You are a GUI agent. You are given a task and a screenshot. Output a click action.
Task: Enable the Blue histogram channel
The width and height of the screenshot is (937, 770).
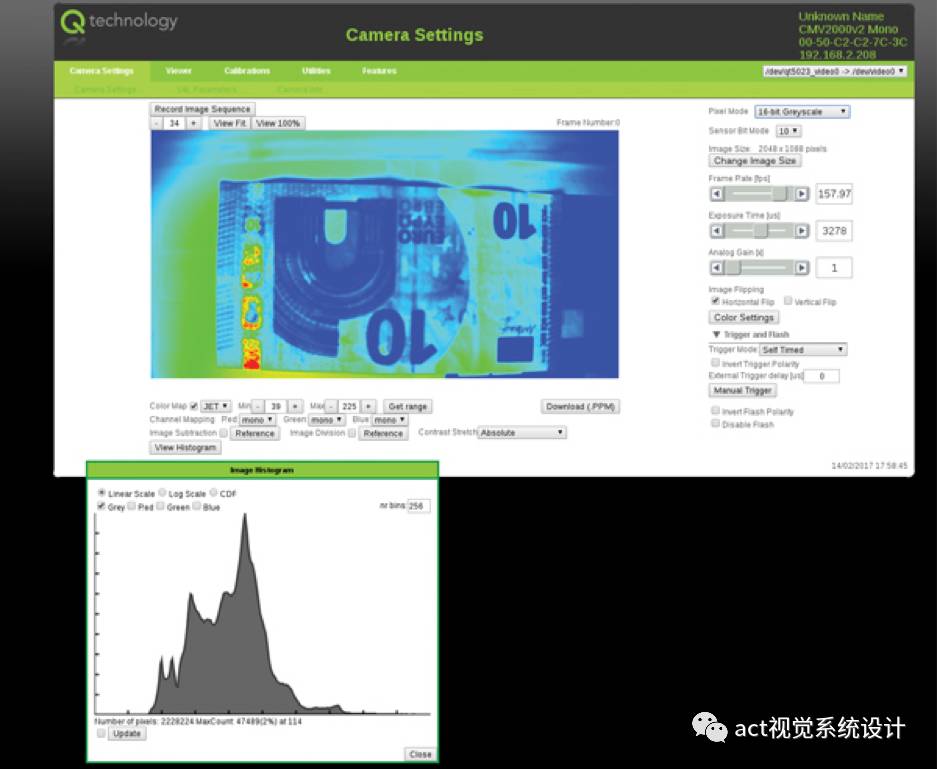coord(197,506)
